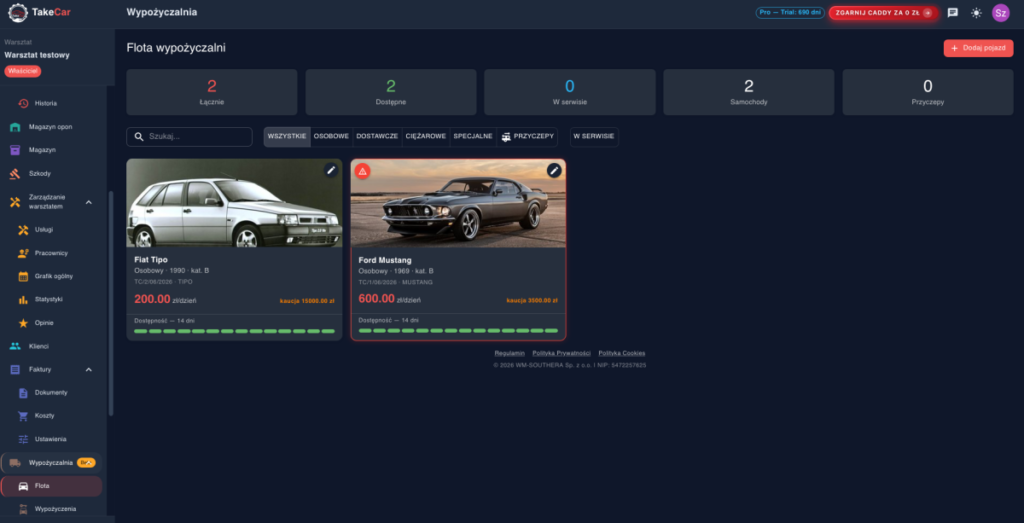The width and height of the screenshot is (1024, 523).
Task: Click Ford Mustang red warning icon
Action: [362, 171]
